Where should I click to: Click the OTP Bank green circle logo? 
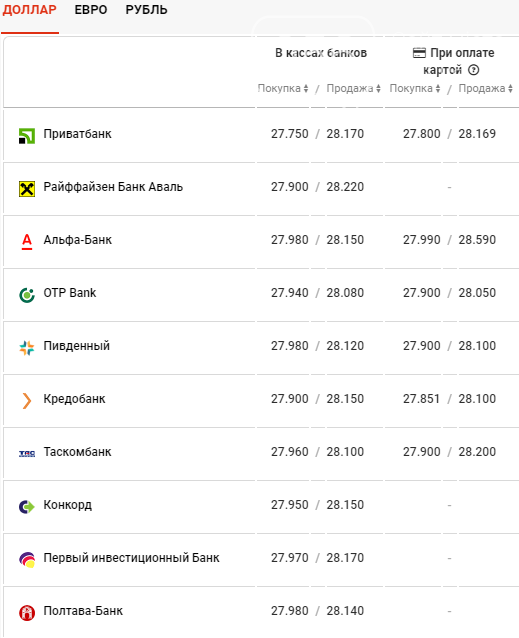click(x=27, y=295)
